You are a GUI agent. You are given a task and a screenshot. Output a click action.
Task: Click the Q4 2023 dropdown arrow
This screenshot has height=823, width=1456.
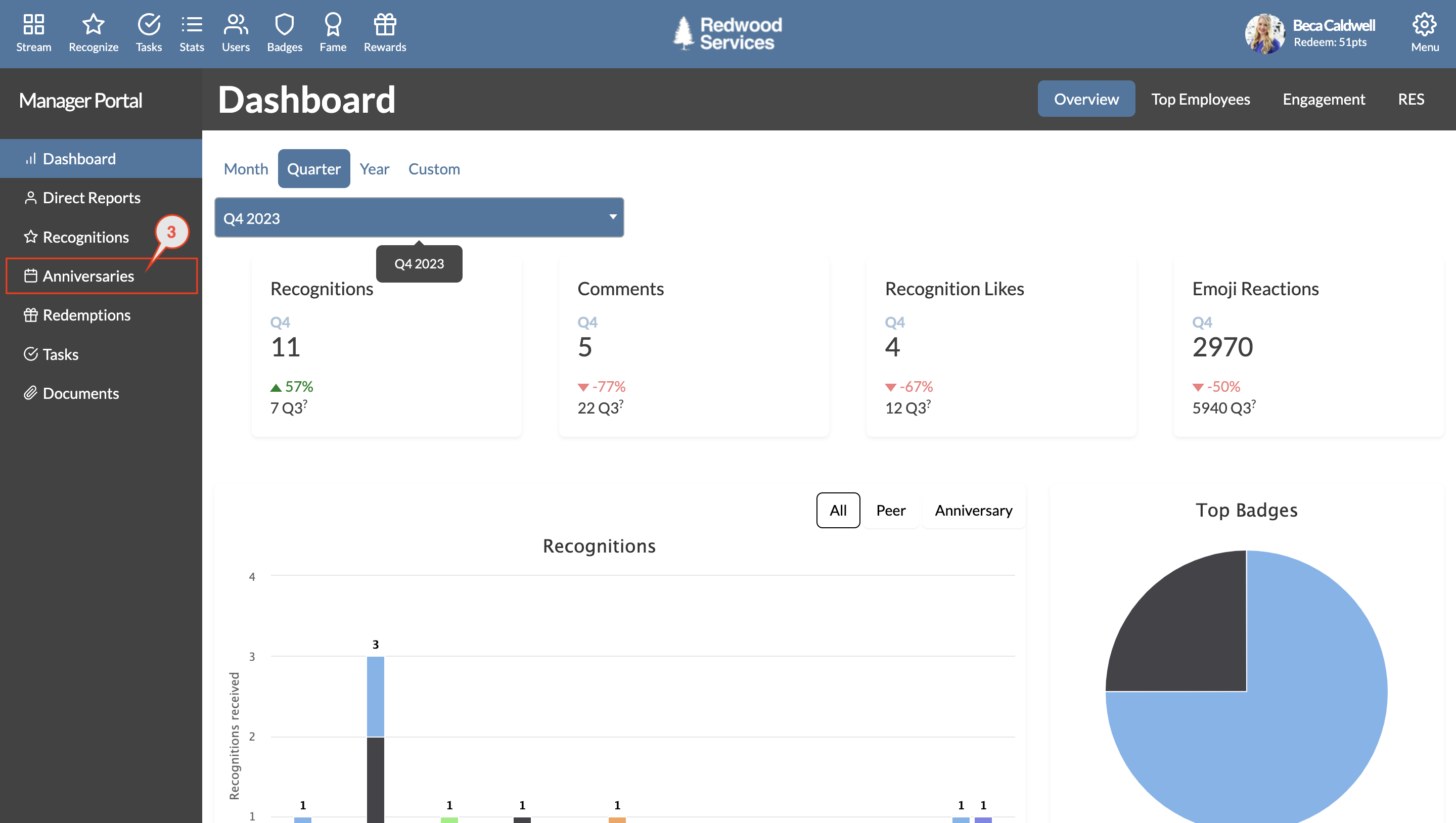pos(613,217)
